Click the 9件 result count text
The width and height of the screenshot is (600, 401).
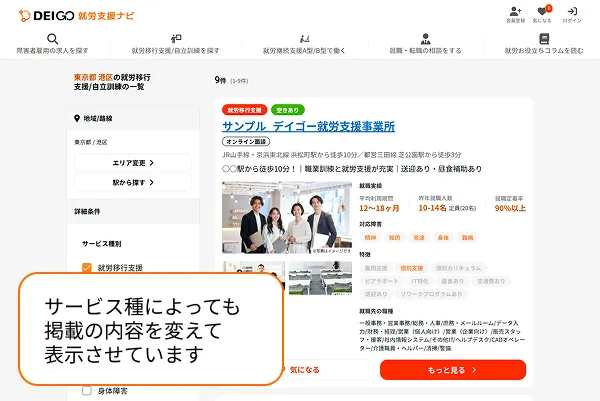click(220, 80)
